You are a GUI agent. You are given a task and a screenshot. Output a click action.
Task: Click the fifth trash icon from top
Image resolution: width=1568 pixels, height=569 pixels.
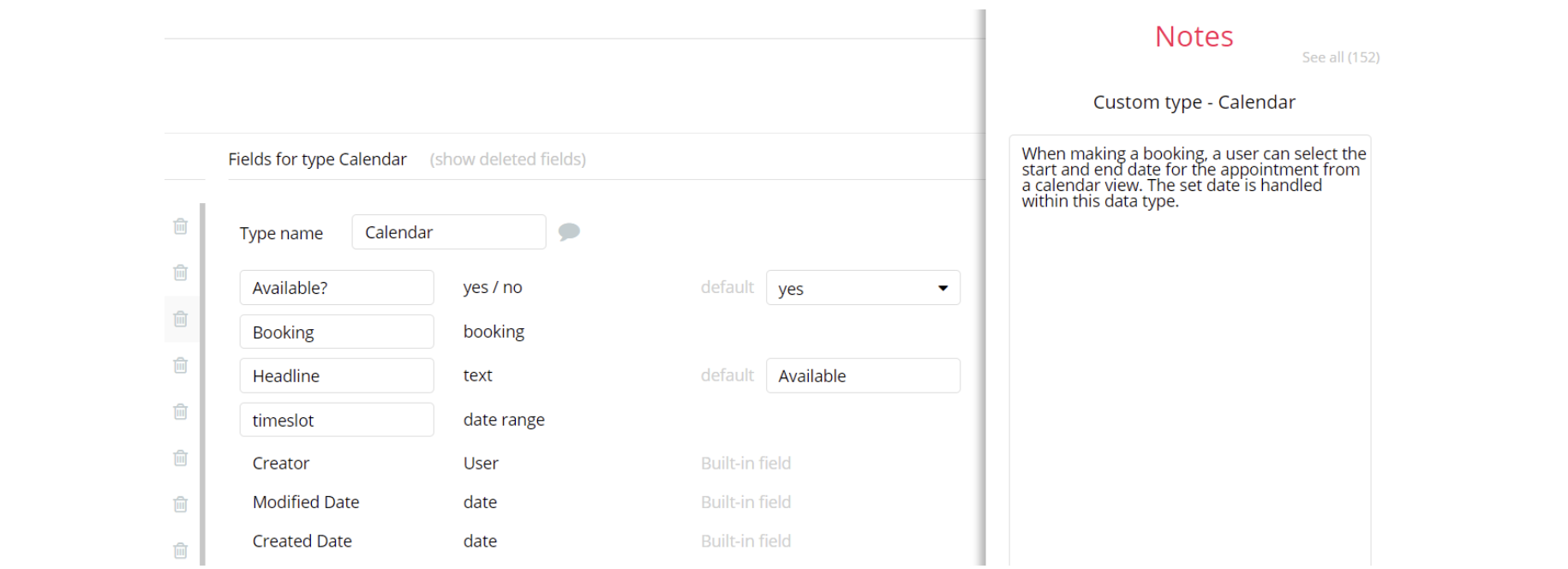[x=180, y=411]
